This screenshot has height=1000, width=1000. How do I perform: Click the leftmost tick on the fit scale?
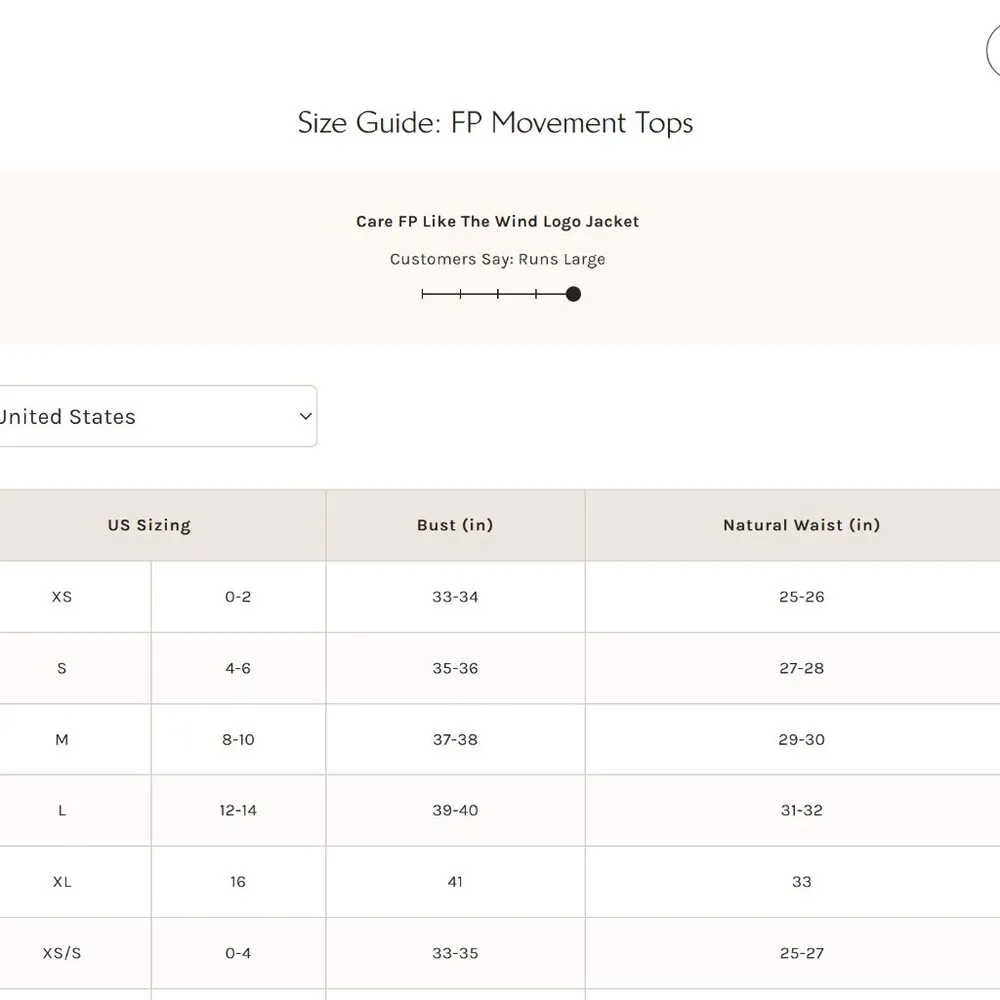[423, 294]
